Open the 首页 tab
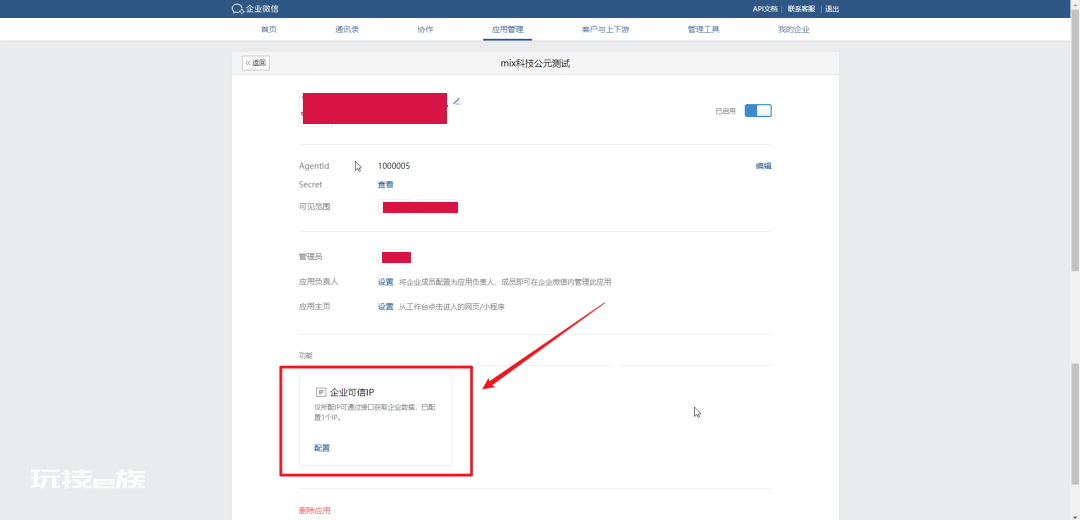Image resolution: width=1080 pixels, height=520 pixels. pyautogui.click(x=269, y=30)
